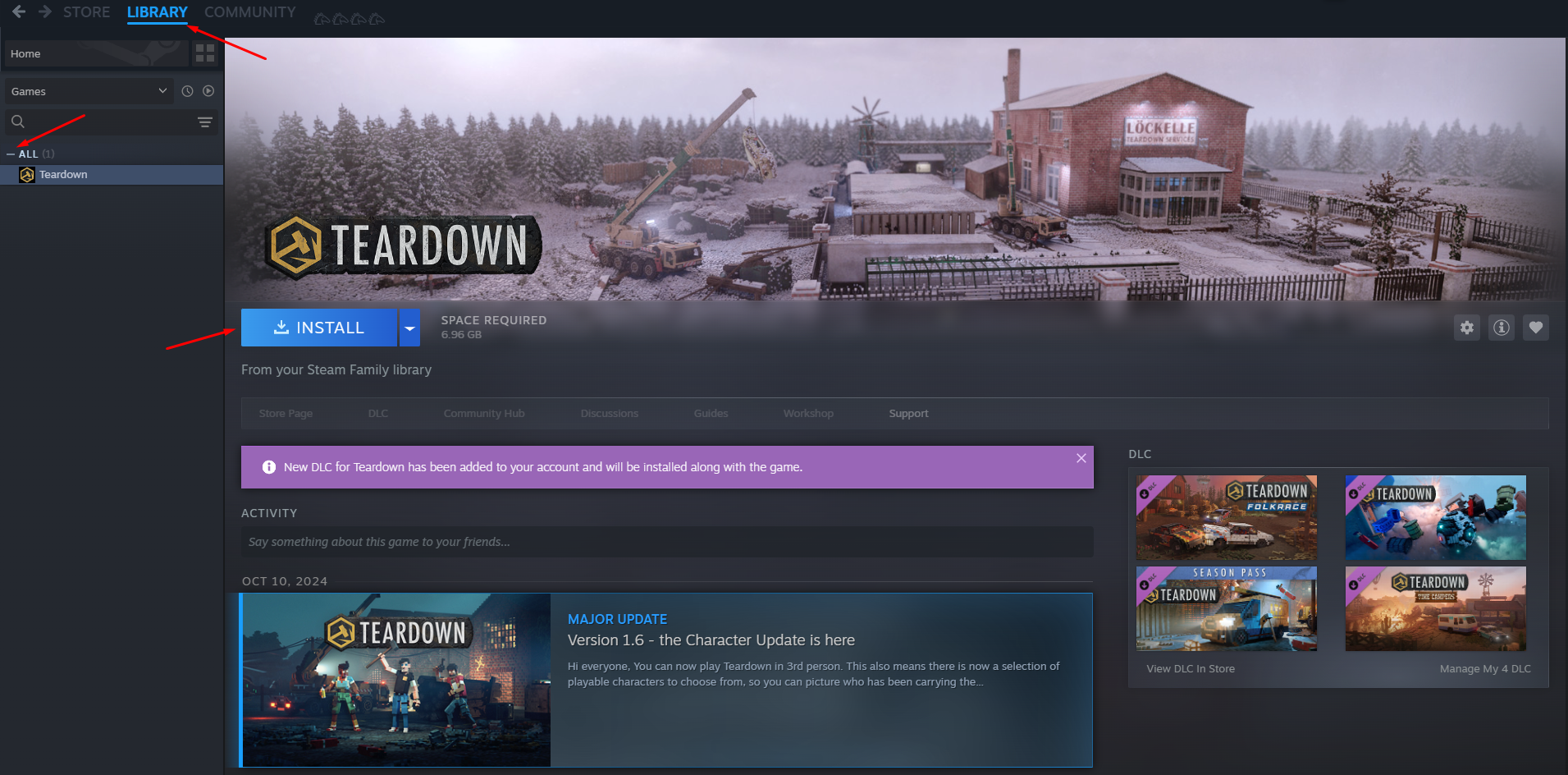Screen dimensions: 1568x775
Task: Switch to the STORE tab
Action: [86, 12]
